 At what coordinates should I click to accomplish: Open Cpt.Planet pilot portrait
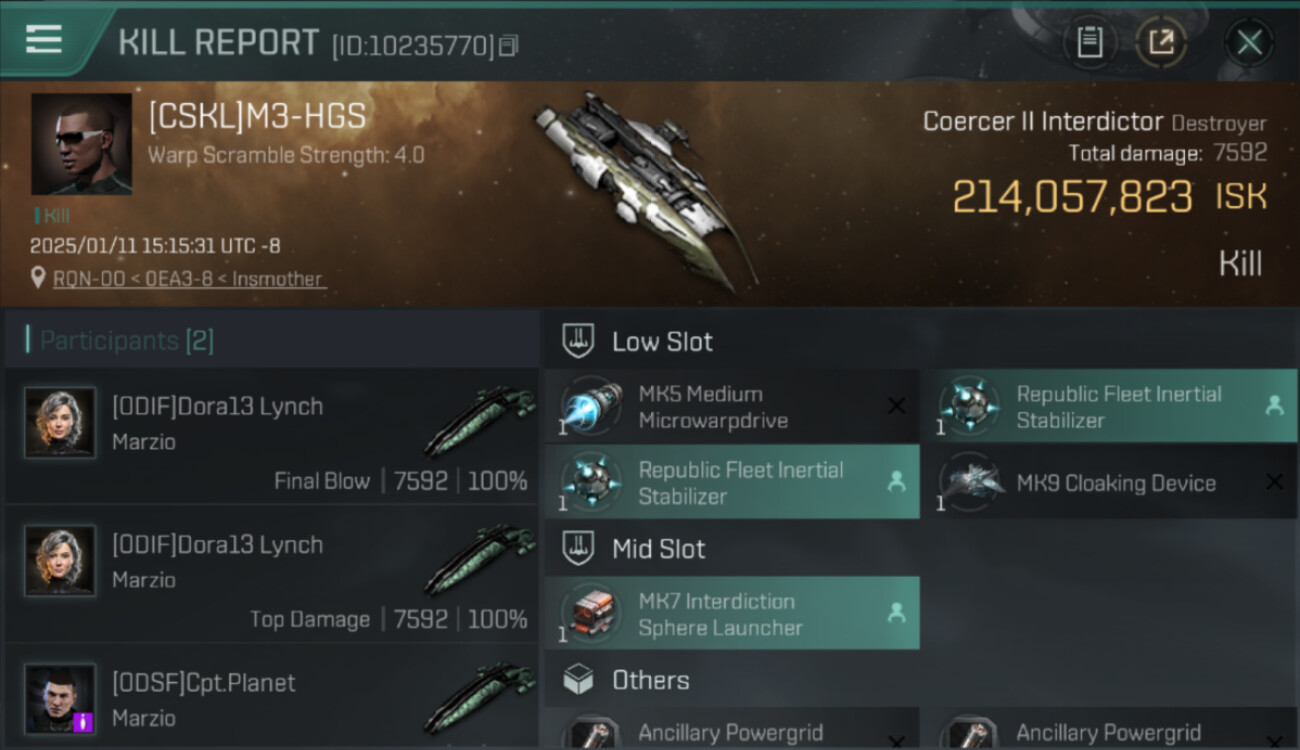click(60, 698)
